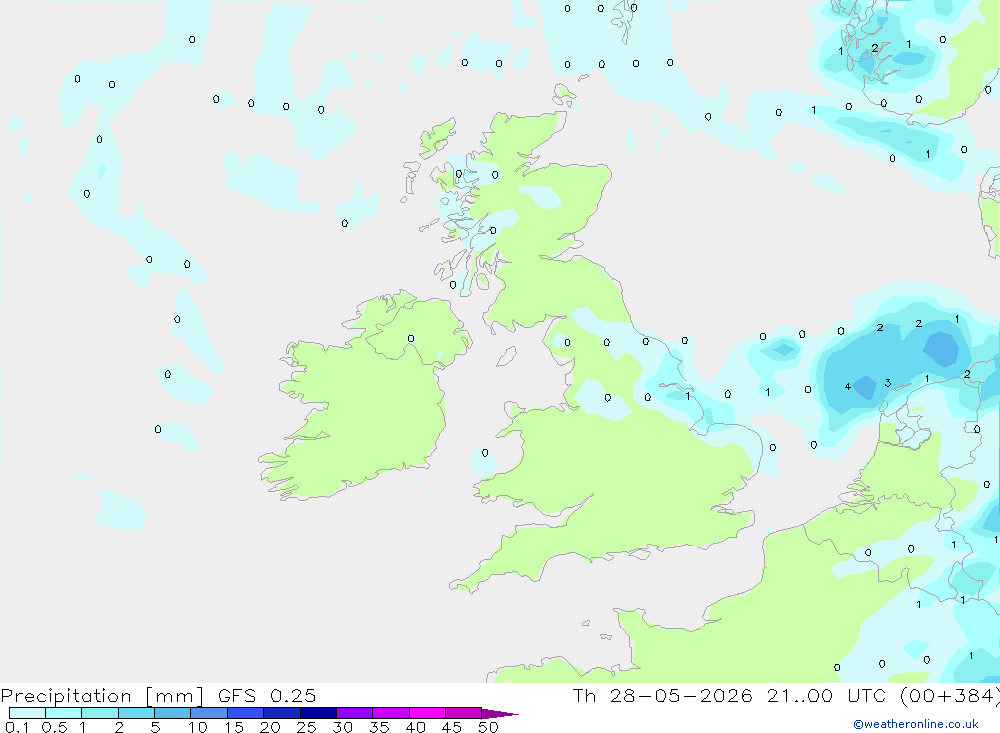Click the 15–20 mm royal blue swatch
The width and height of the screenshot is (1000, 733).
[x=245, y=713]
